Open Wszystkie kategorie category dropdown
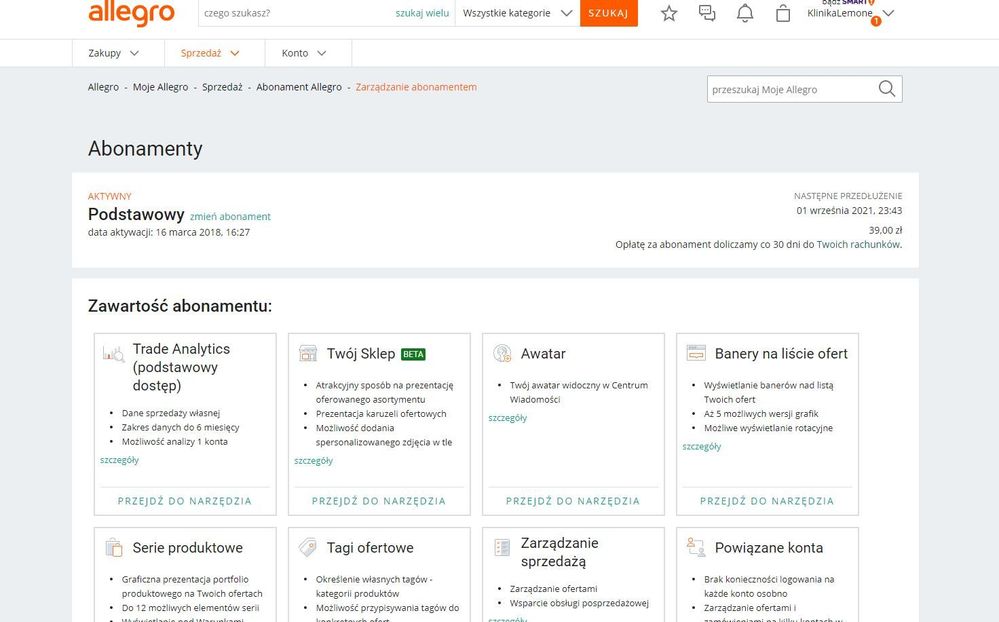The width and height of the screenshot is (999, 622). [x=517, y=13]
